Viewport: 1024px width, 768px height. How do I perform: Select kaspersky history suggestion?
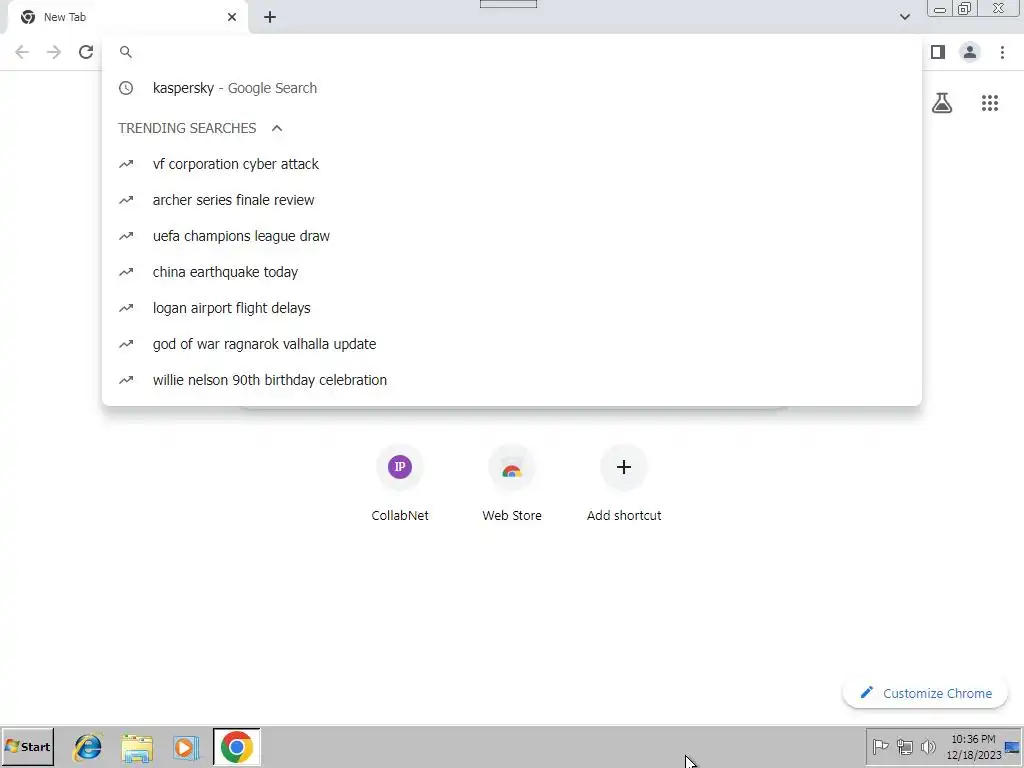pos(511,88)
